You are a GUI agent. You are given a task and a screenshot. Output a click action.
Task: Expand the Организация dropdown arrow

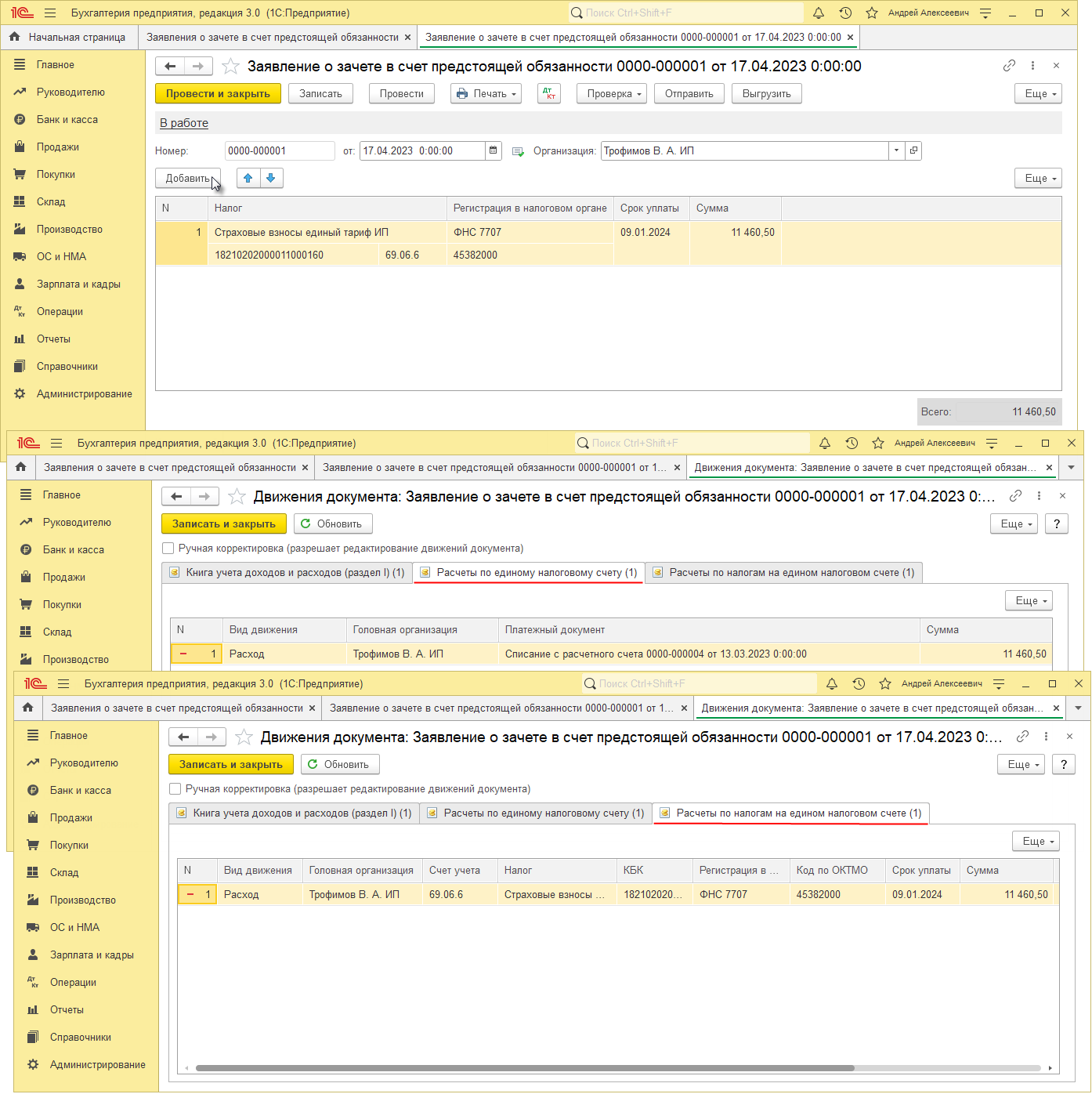tap(897, 151)
